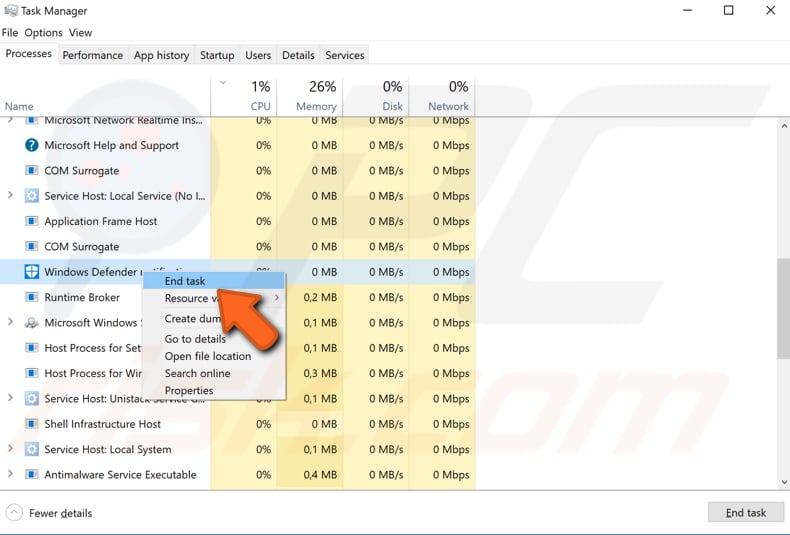The width and height of the screenshot is (790, 535).
Task: Expand Service Host: Unistack Service row
Action: pos(10,398)
